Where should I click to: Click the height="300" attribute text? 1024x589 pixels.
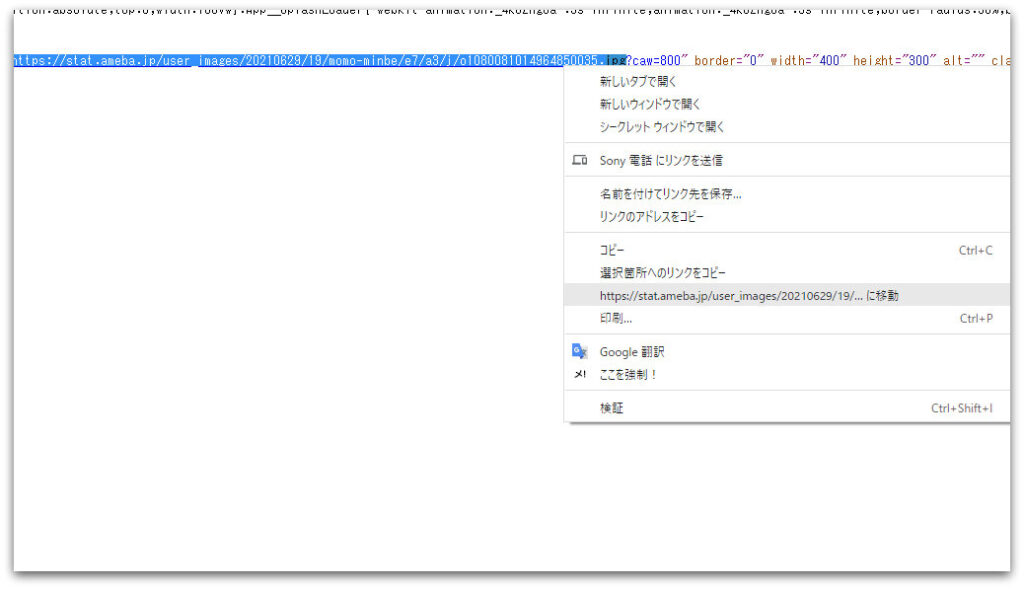pos(893,61)
